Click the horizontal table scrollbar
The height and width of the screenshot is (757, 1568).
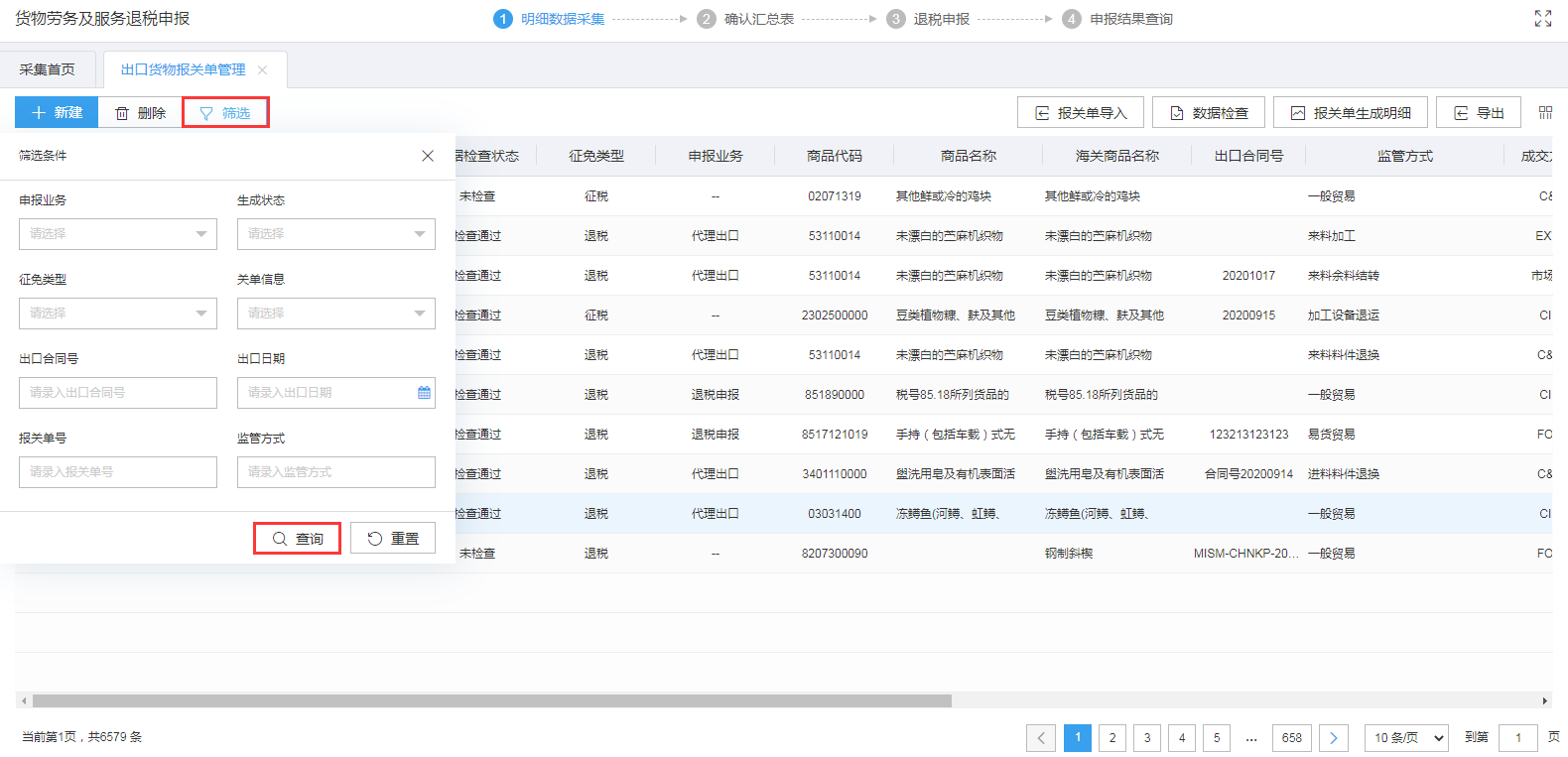pyautogui.click(x=491, y=700)
